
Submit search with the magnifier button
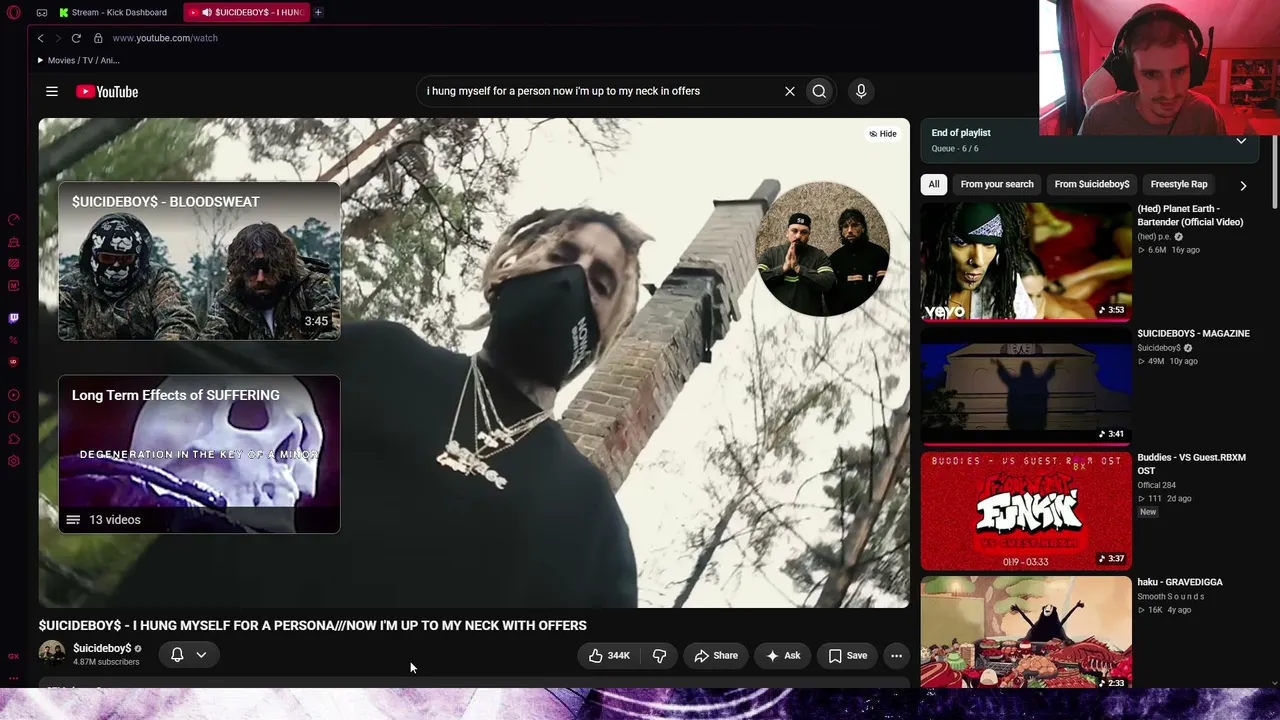[819, 91]
